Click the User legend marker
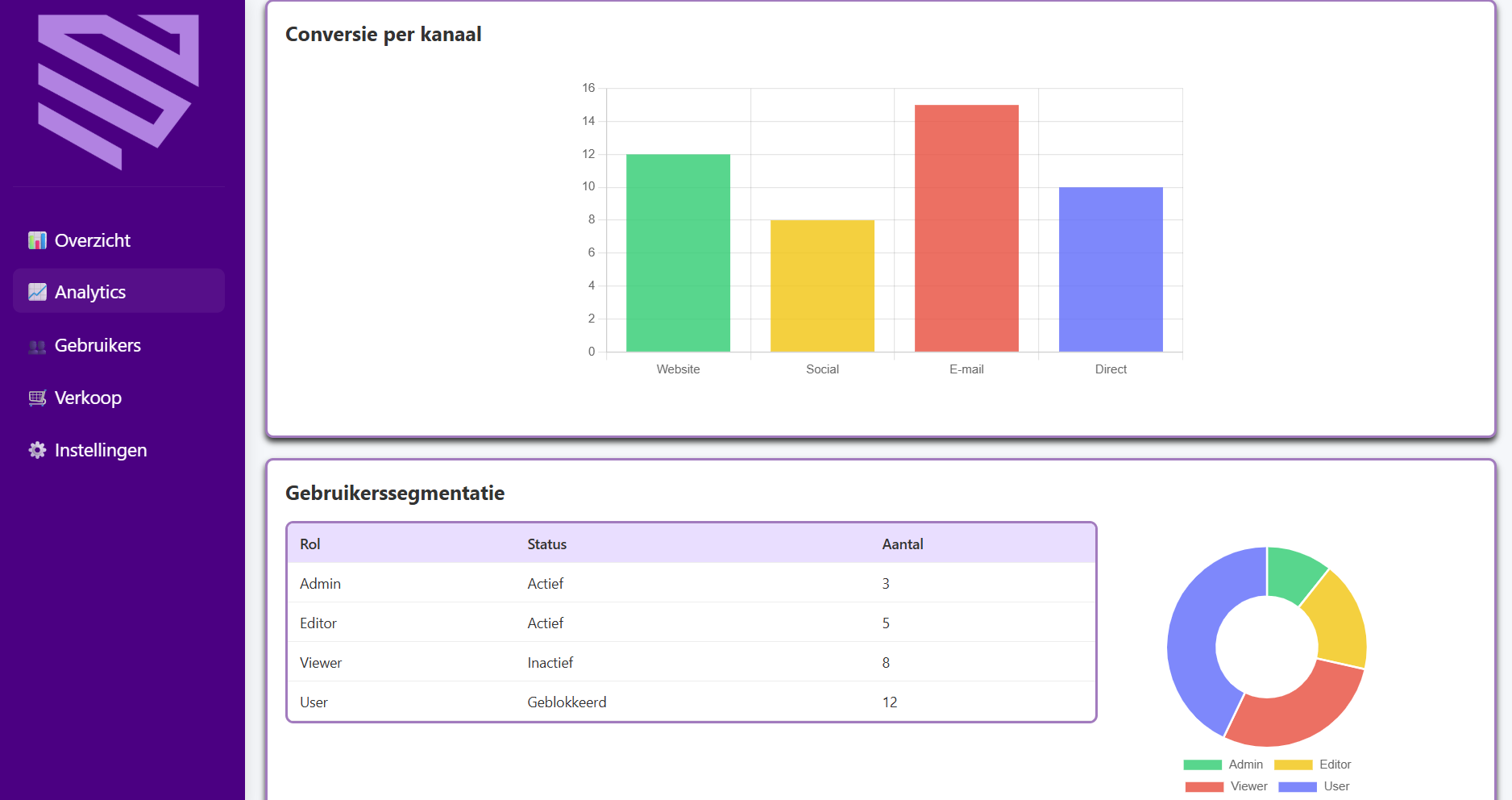Viewport: 1512px width, 800px height. point(1299,786)
